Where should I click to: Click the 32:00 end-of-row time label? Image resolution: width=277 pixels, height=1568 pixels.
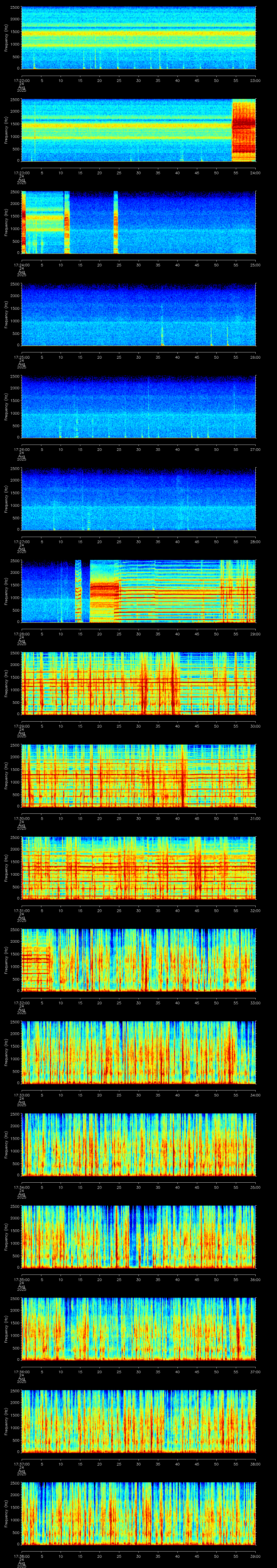click(255, 910)
